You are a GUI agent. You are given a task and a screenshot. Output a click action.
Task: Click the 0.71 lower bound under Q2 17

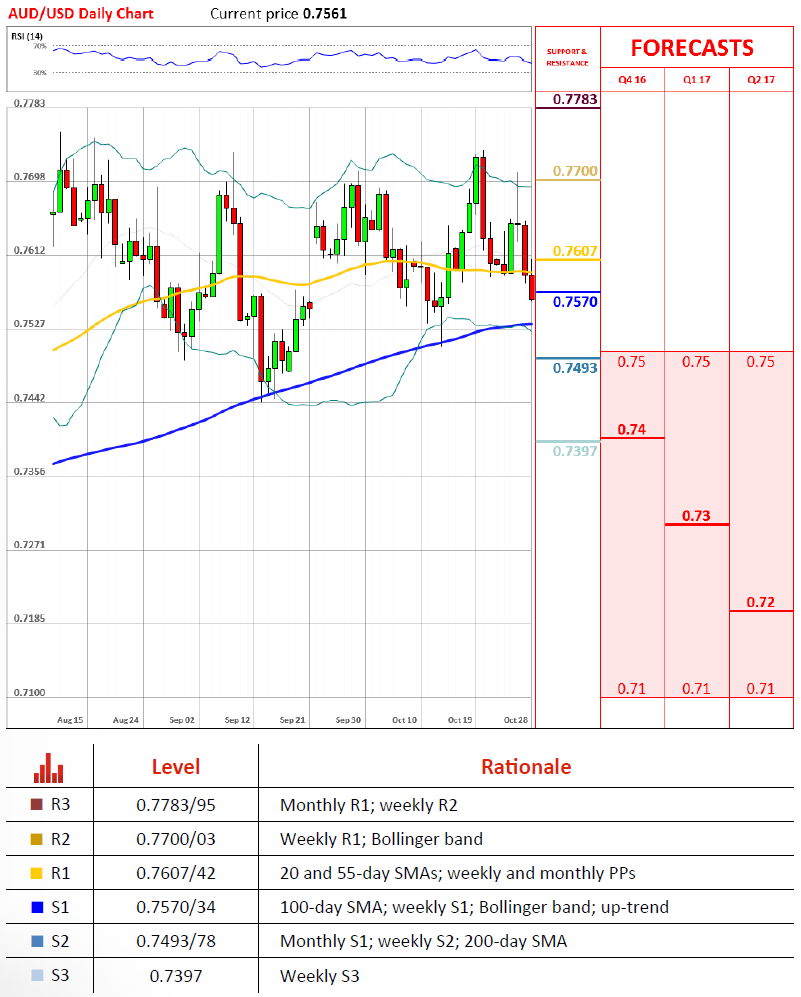click(760, 689)
